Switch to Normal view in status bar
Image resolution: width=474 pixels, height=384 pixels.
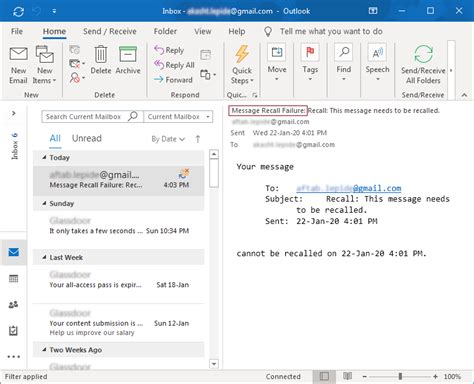(324, 376)
